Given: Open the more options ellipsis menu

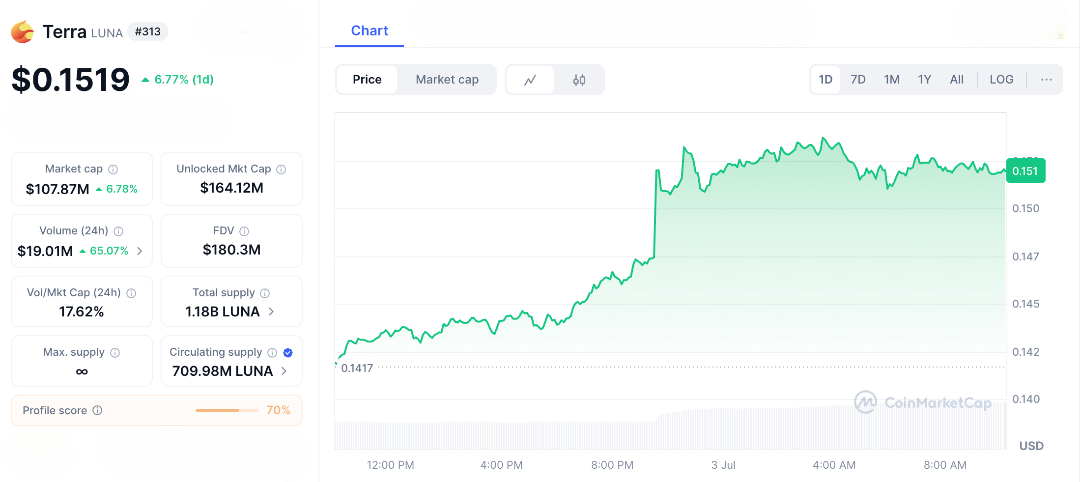Looking at the screenshot, I should pyautogui.click(x=1046, y=80).
